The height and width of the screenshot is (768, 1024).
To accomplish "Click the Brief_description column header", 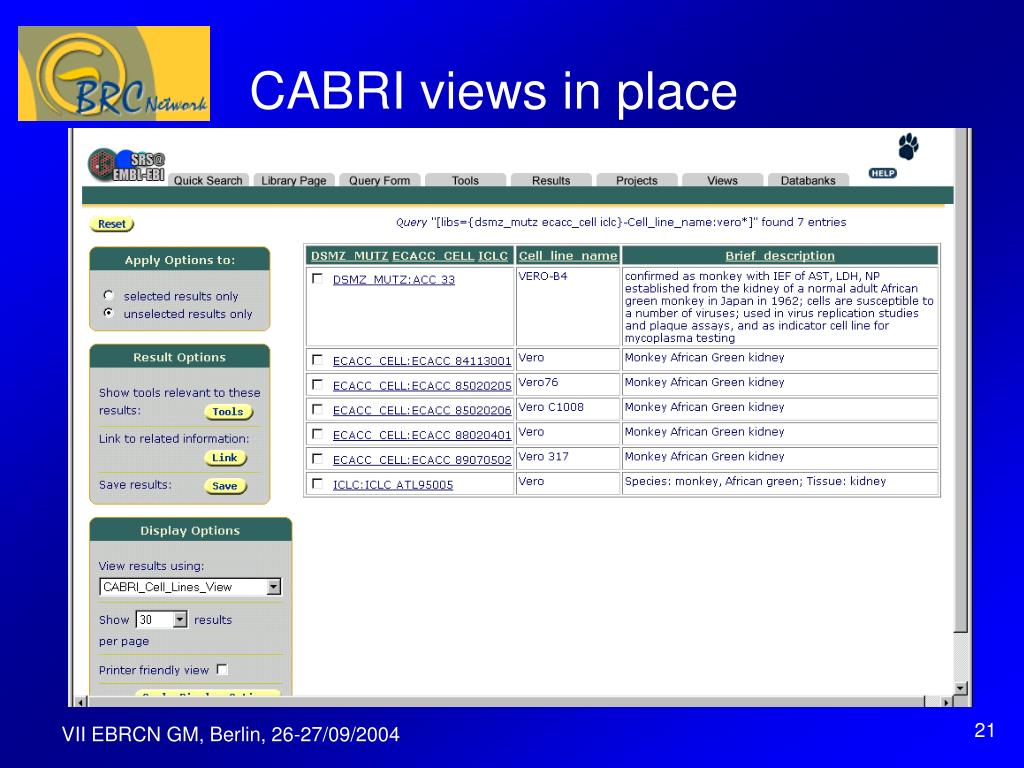I will point(780,256).
